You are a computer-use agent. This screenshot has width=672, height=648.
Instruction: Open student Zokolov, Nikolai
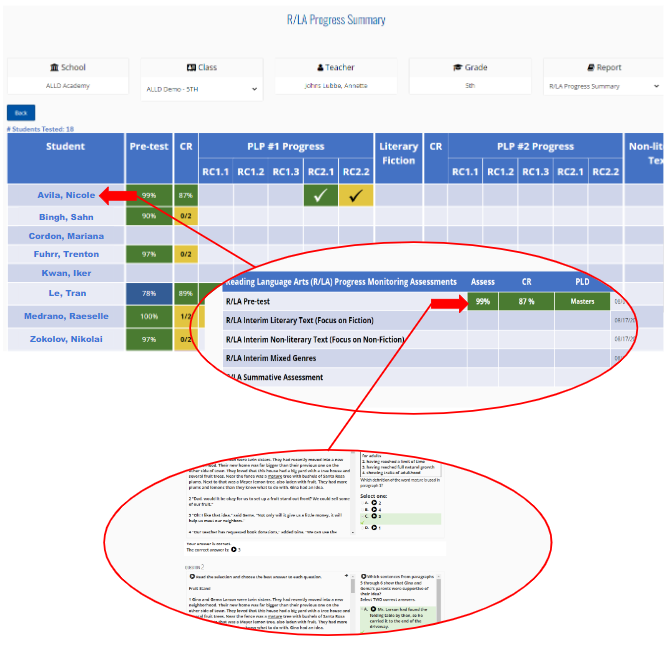[65, 340]
